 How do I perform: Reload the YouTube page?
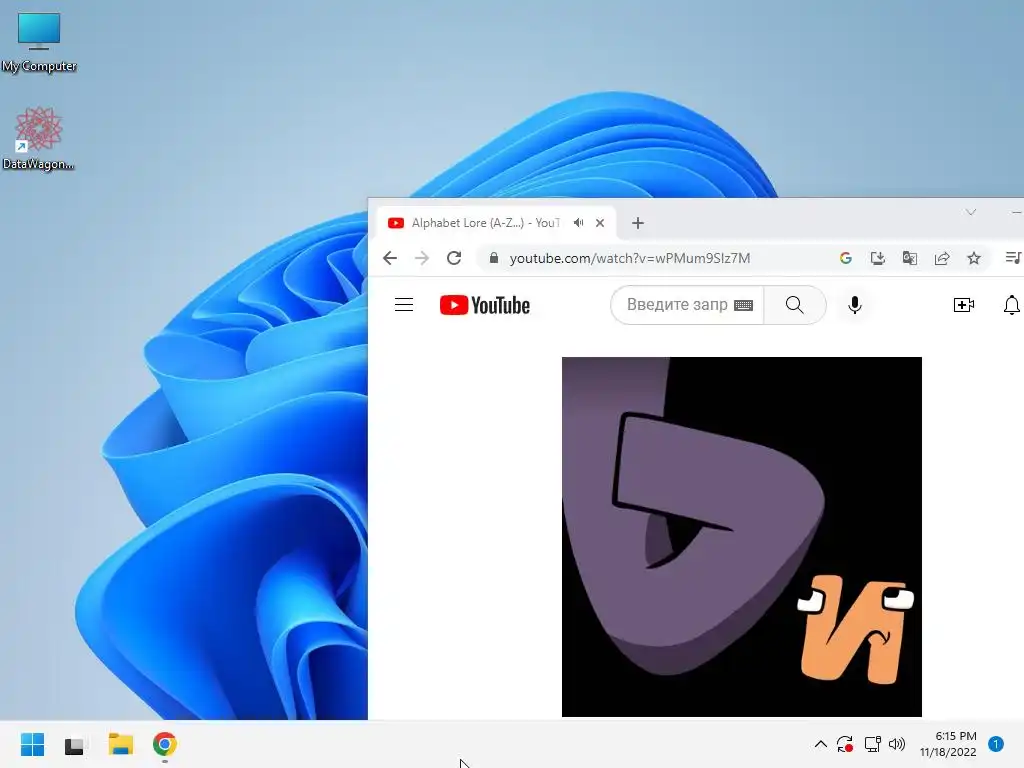454,258
